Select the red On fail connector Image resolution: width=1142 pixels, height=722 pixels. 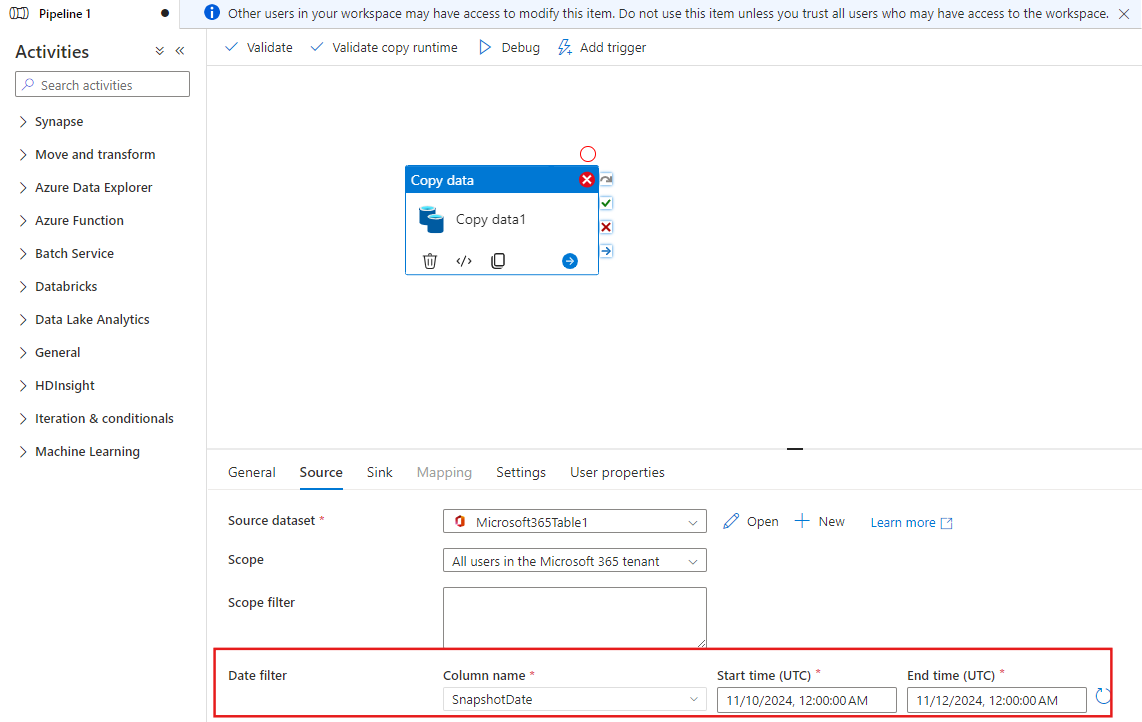(606, 227)
